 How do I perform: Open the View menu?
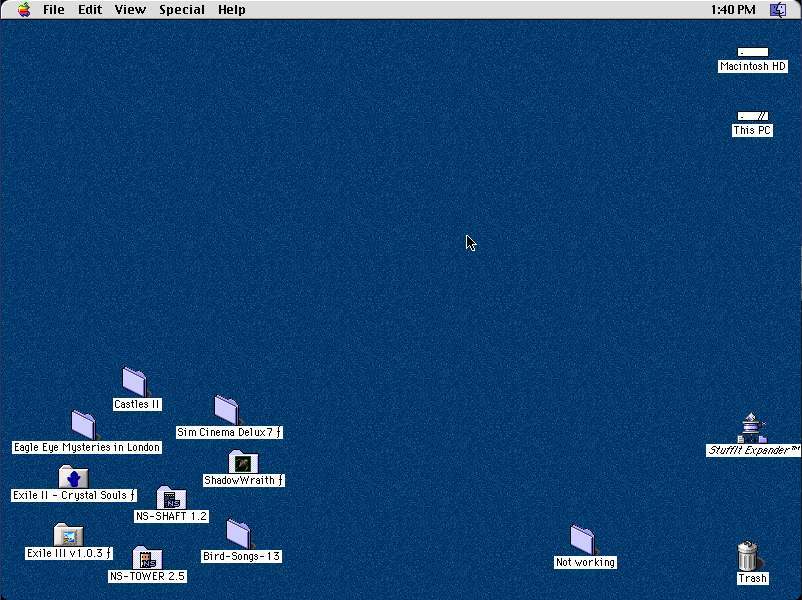(x=130, y=10)
